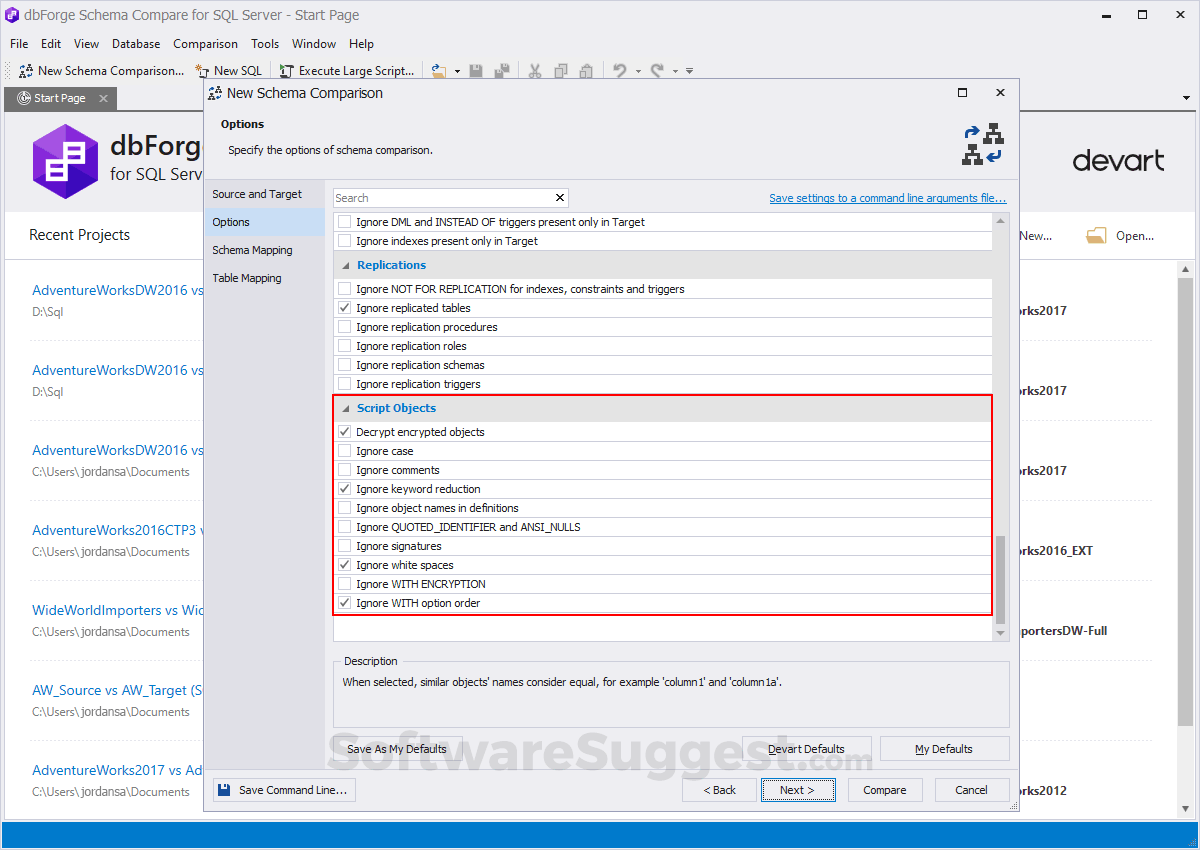The height and width of the screenshot is (850, 1200).
Task: Disable Decrypt encrypted objects
Action: click(345, 432)
